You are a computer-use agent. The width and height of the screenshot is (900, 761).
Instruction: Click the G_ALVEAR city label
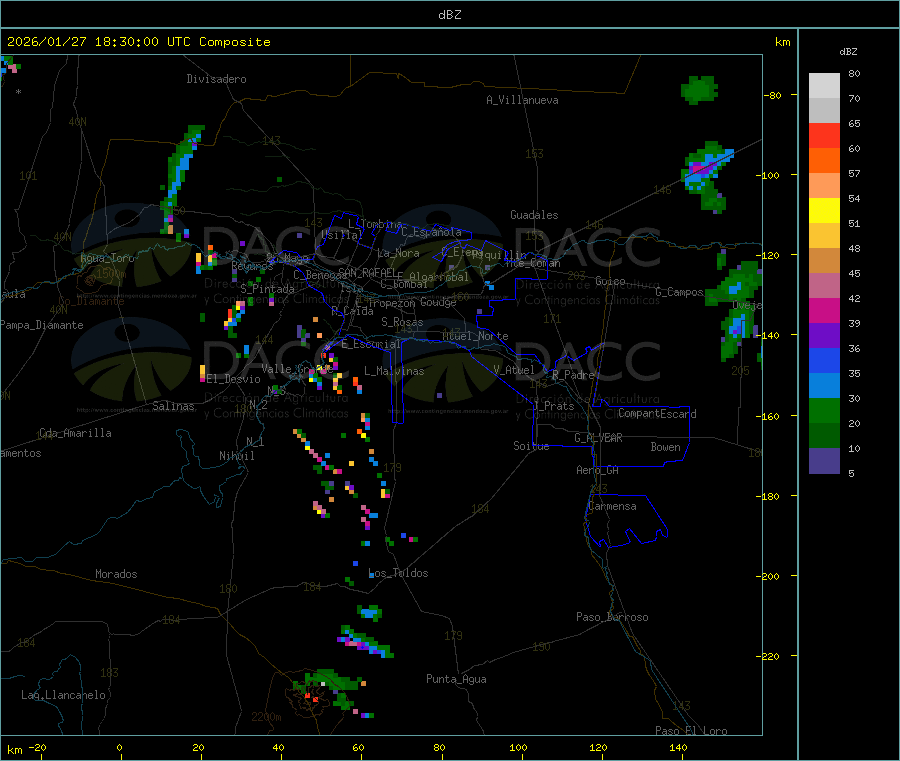(x=598, y=438)
